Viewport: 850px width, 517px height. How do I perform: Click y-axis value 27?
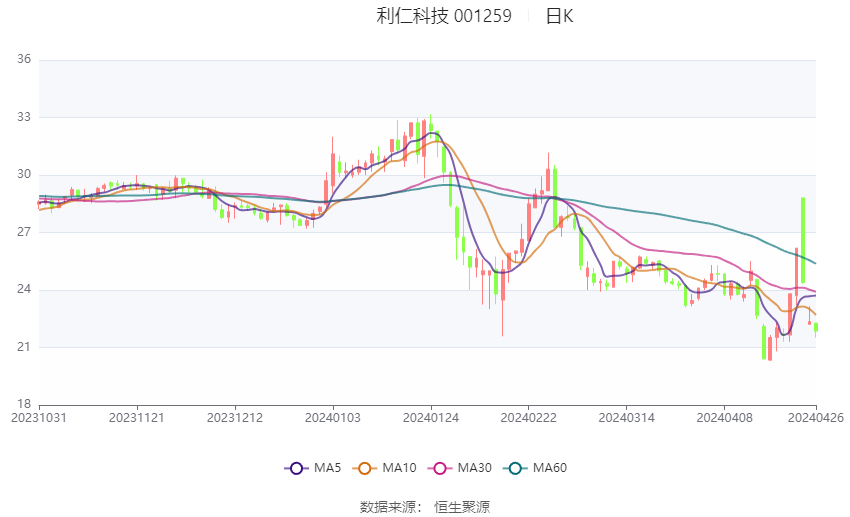coord(24,232)
